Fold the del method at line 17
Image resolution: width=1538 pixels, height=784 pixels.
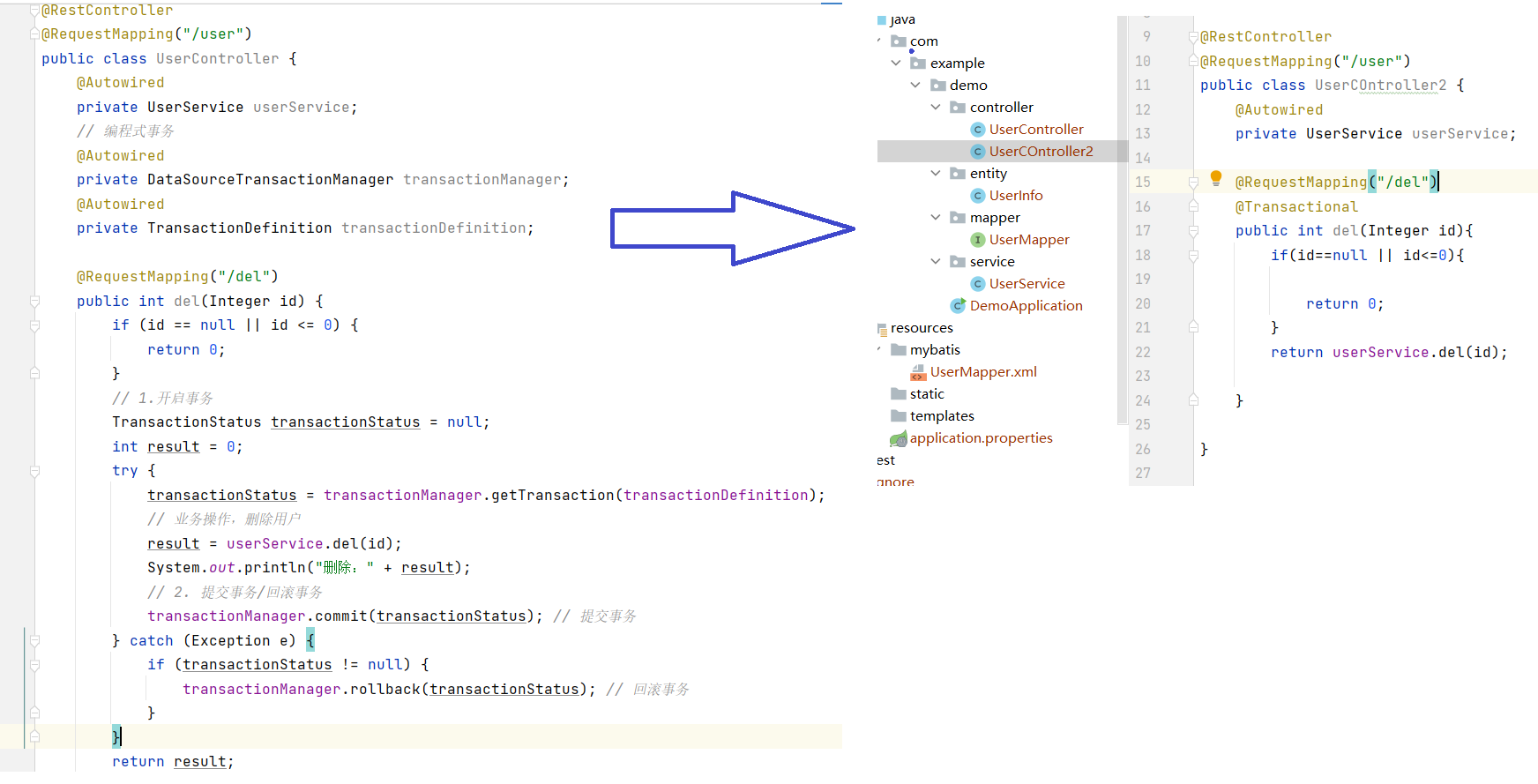point(1193,231)
